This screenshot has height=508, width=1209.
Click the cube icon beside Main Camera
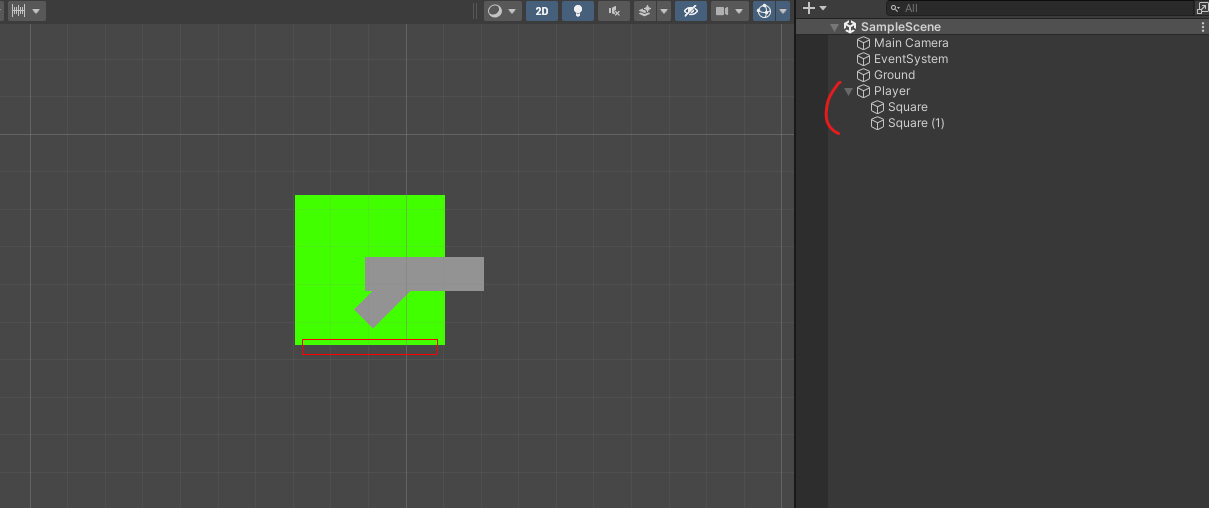coord(864,43)
